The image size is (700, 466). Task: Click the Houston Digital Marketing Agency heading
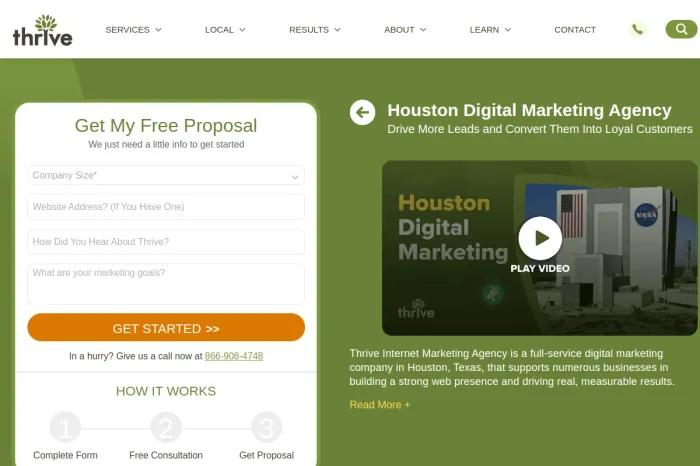(x=529, y=110)
